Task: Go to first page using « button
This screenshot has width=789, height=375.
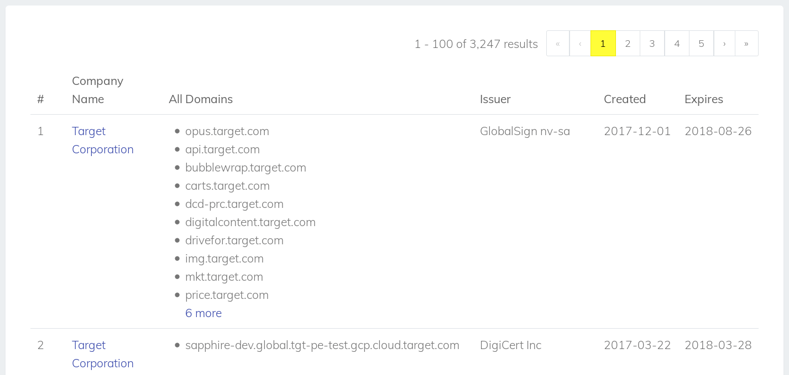Action: tap(558, 44)
